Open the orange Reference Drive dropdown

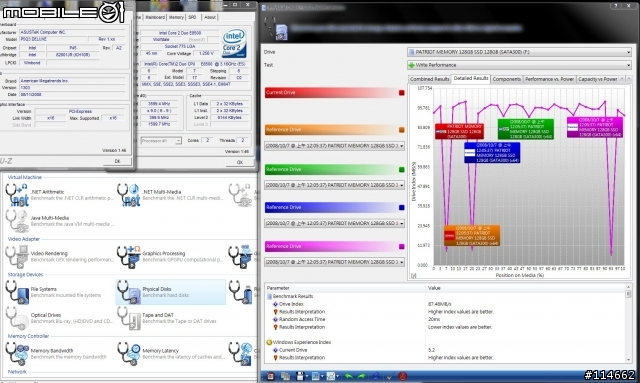pyautogui.click(x=334, y=146)
